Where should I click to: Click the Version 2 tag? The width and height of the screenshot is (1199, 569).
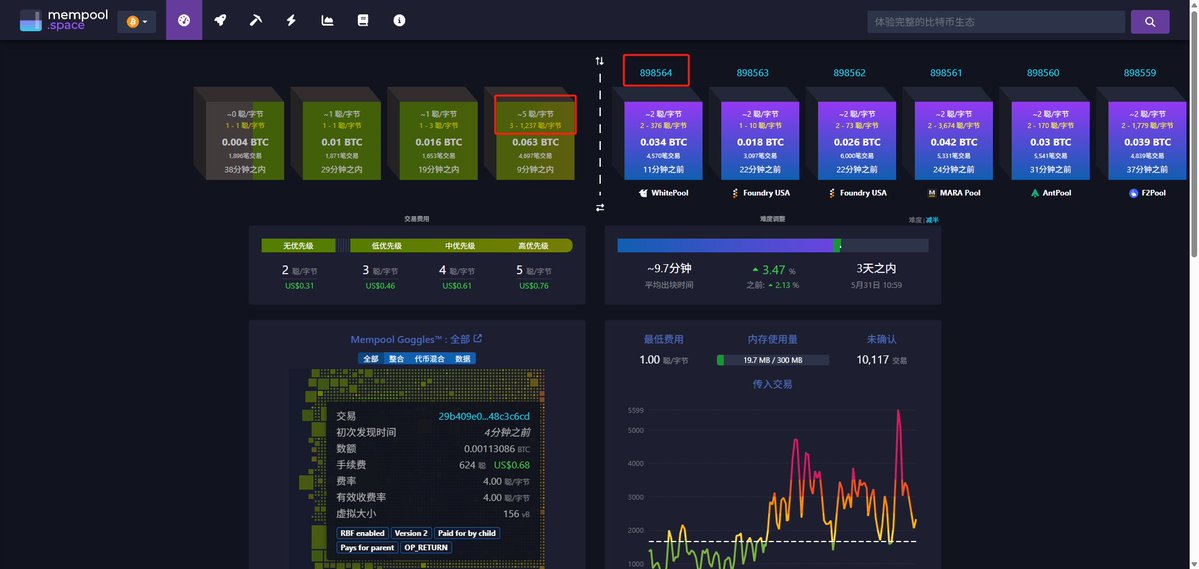pyautogui.click(x=411, y=533)
